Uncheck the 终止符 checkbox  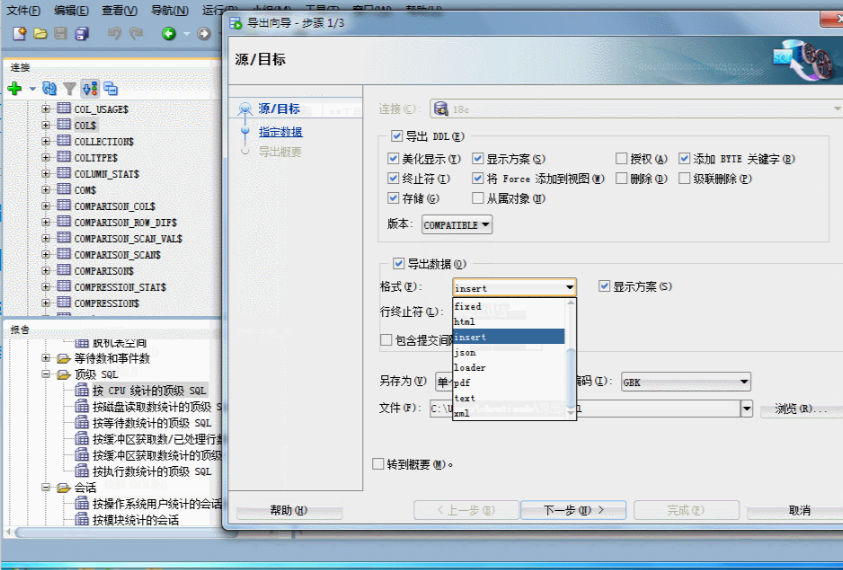[393, 179]
